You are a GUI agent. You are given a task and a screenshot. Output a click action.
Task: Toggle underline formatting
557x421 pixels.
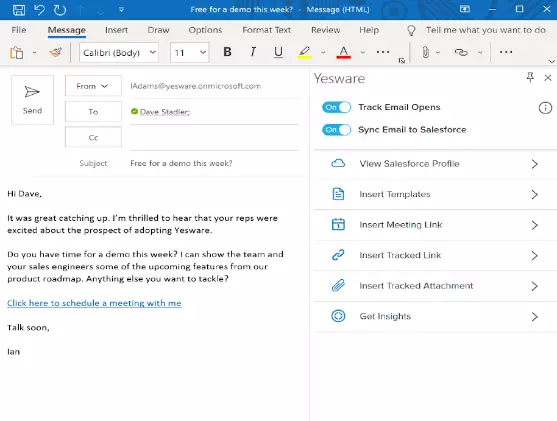coord(278,52)
